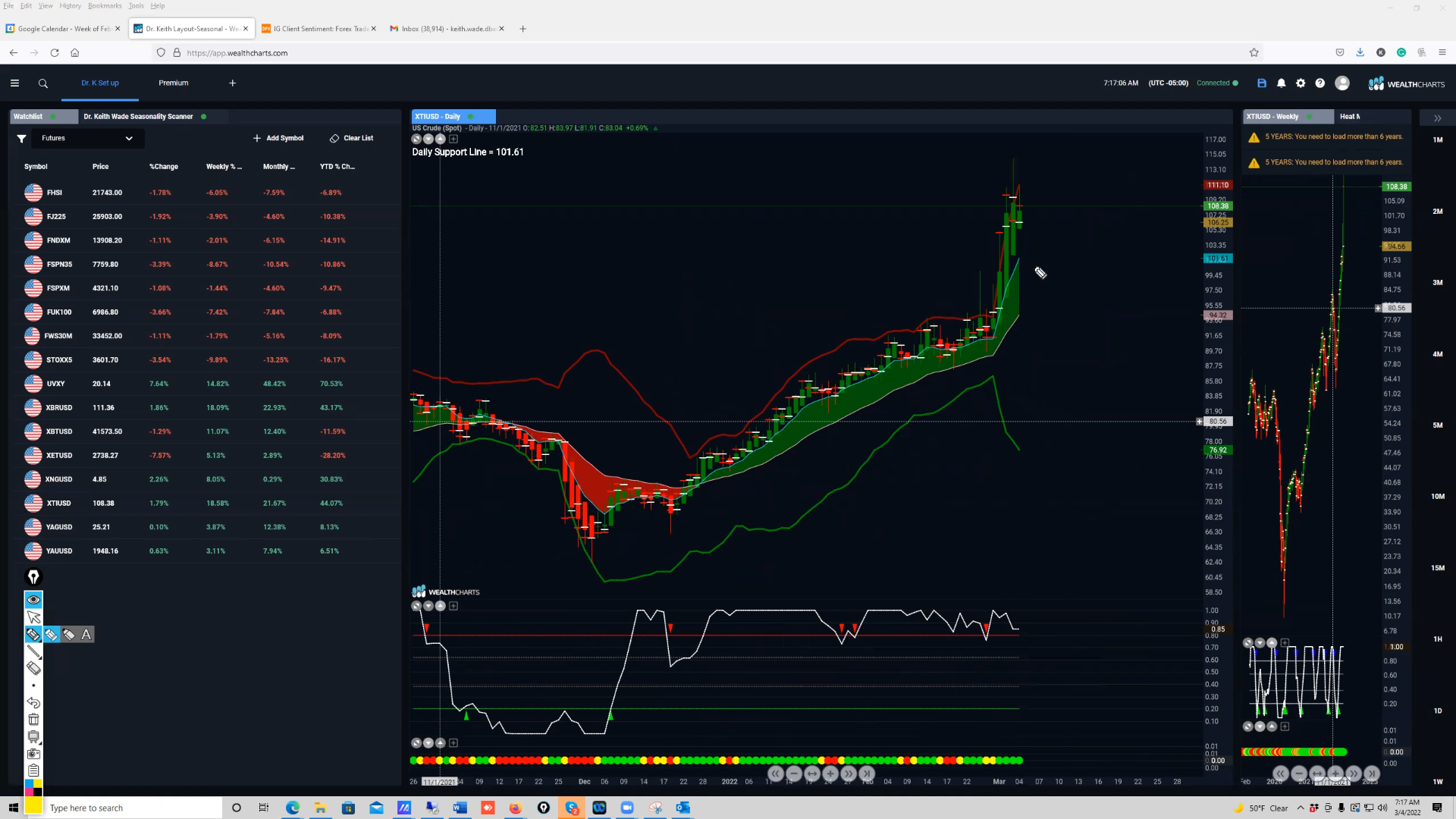The image size is (1456, 819).
Task: Click the Clear List button
Action: (352, 139)
